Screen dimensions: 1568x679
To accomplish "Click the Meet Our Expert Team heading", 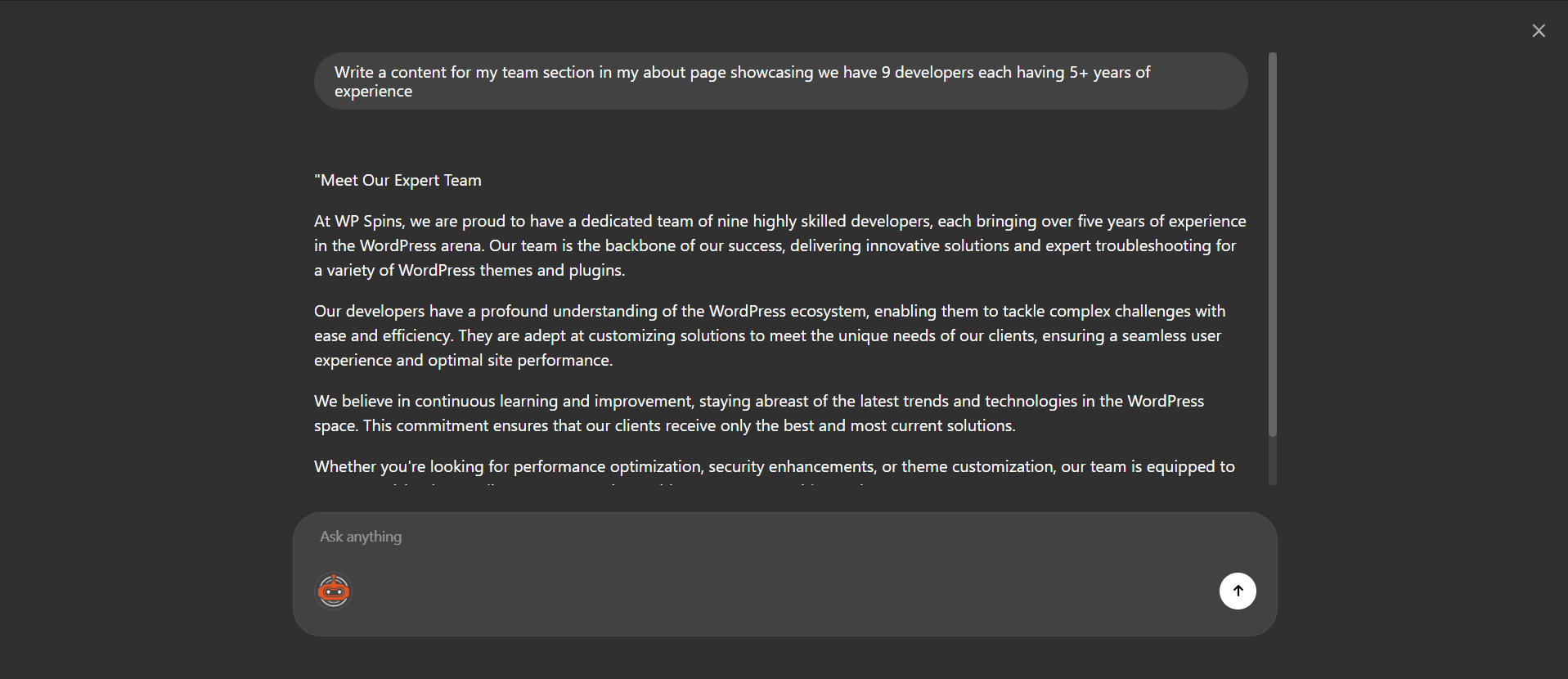I will (x=398, y=180).
